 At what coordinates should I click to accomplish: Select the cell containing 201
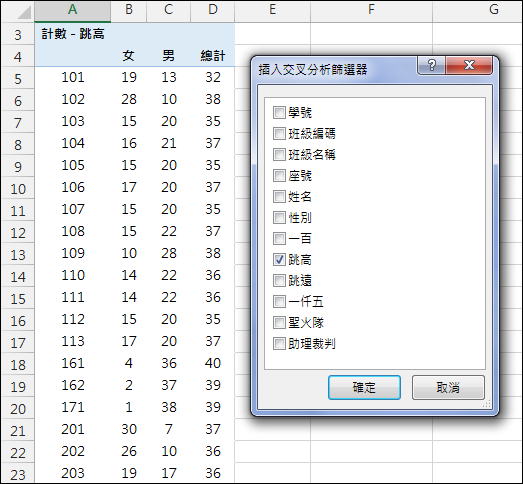click(72, 430)
